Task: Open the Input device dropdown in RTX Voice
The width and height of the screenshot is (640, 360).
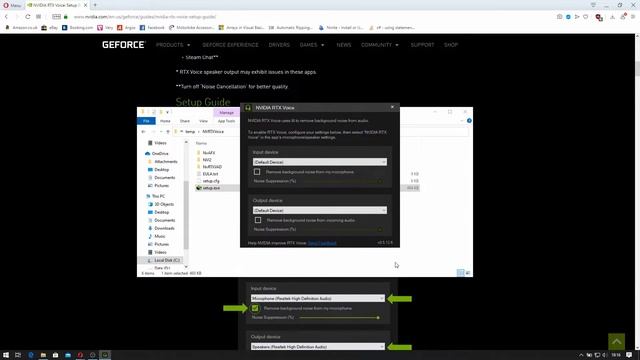Action: click(320, 162)
